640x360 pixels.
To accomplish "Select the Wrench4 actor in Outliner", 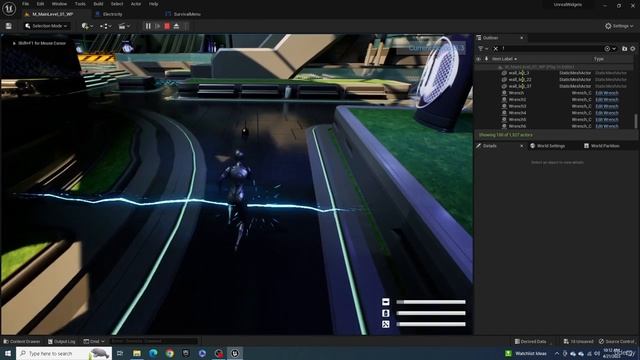I will pos(554,113).
